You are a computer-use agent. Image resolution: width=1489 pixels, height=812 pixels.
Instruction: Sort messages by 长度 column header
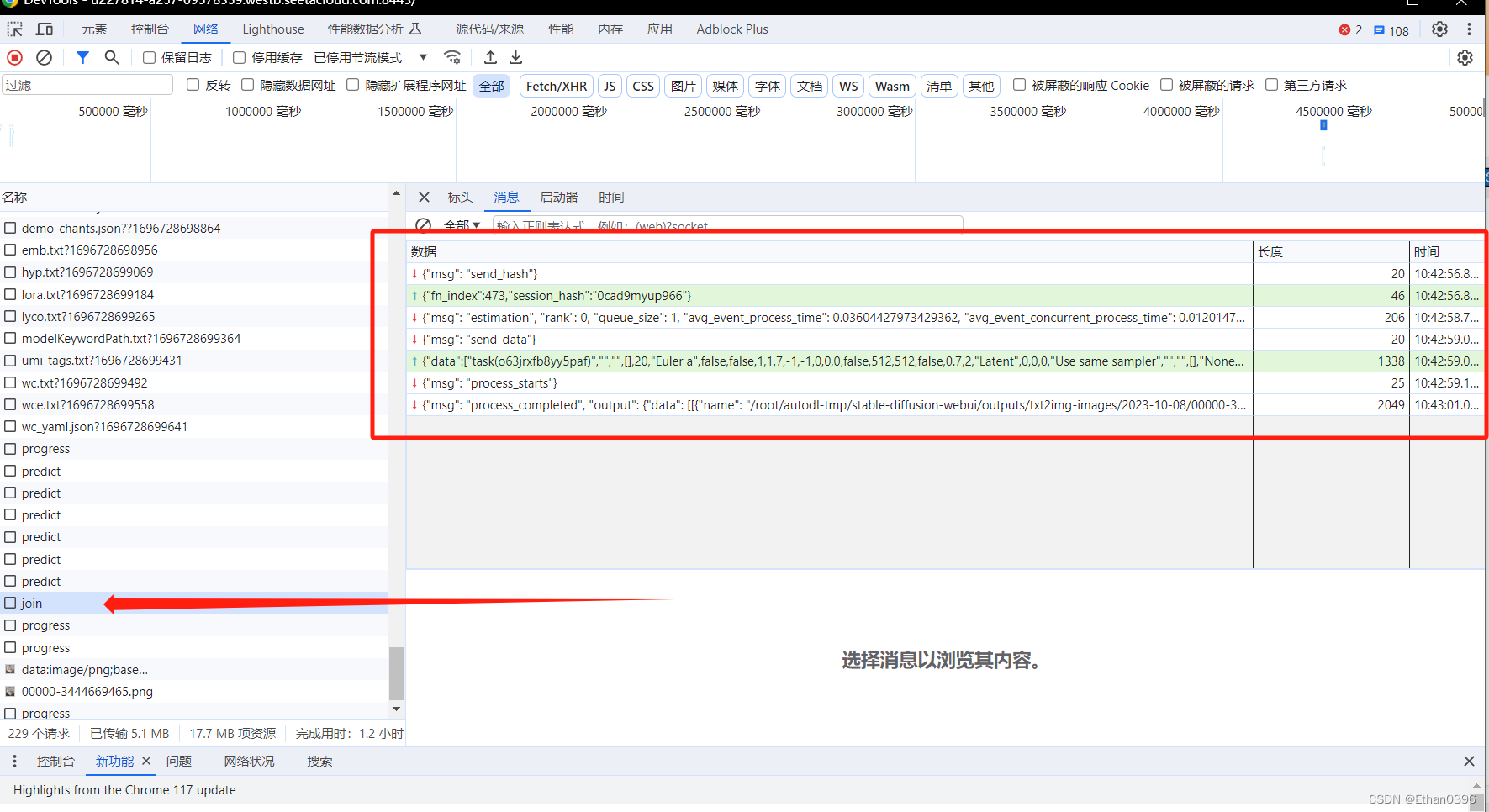(1330, 251)
